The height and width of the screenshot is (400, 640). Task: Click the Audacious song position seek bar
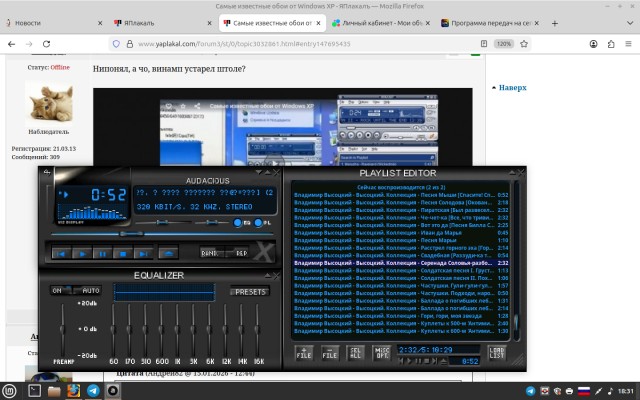pos(162,234)
